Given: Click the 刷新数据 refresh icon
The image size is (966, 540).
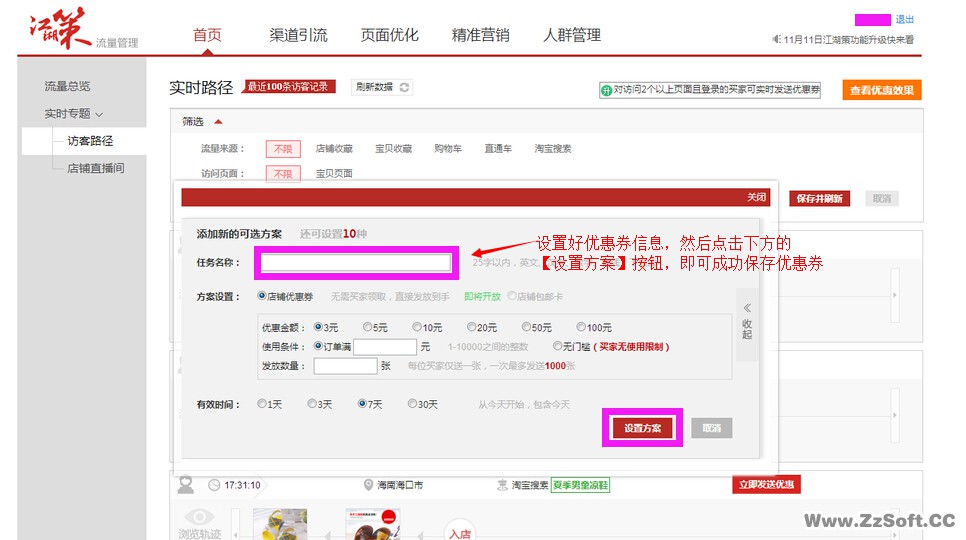Looking at the screenshot, I should [404, 87].
